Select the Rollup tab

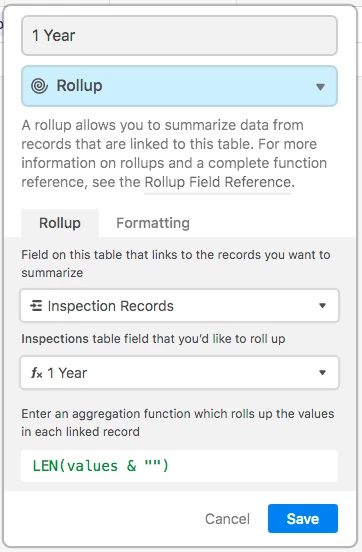pos(60,223)
